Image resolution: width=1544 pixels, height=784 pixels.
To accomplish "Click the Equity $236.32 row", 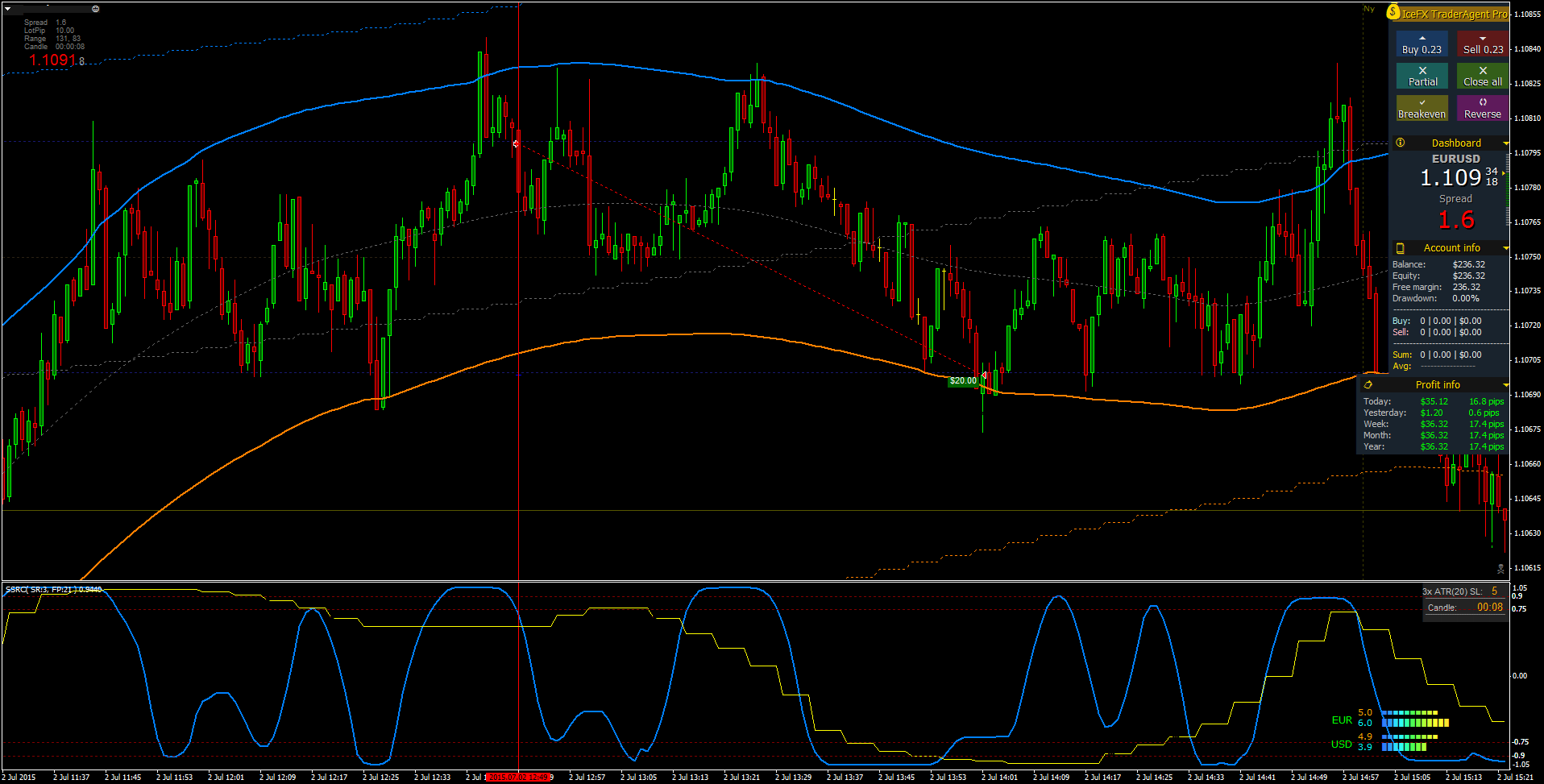I will click(1439, 276).
